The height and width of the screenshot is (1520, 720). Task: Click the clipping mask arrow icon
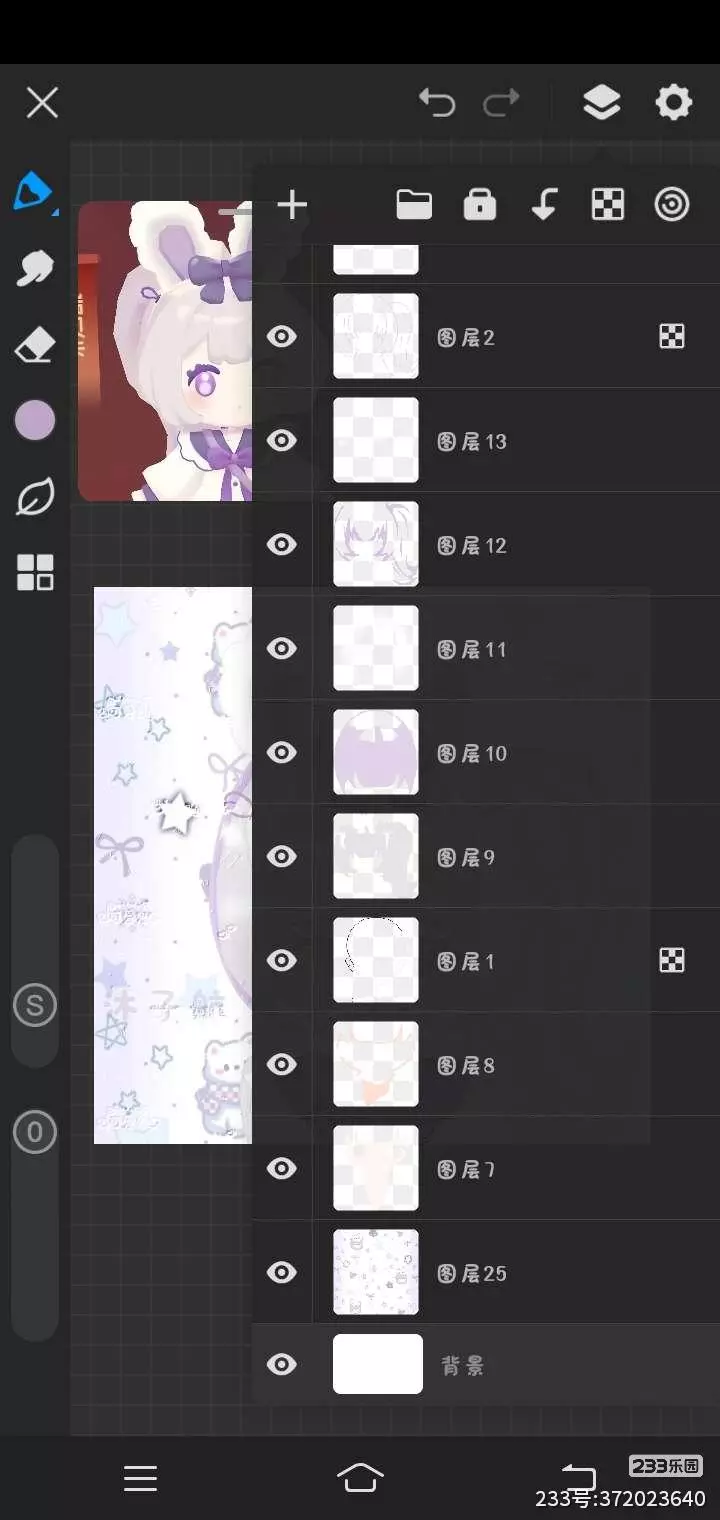coord(543,205)
